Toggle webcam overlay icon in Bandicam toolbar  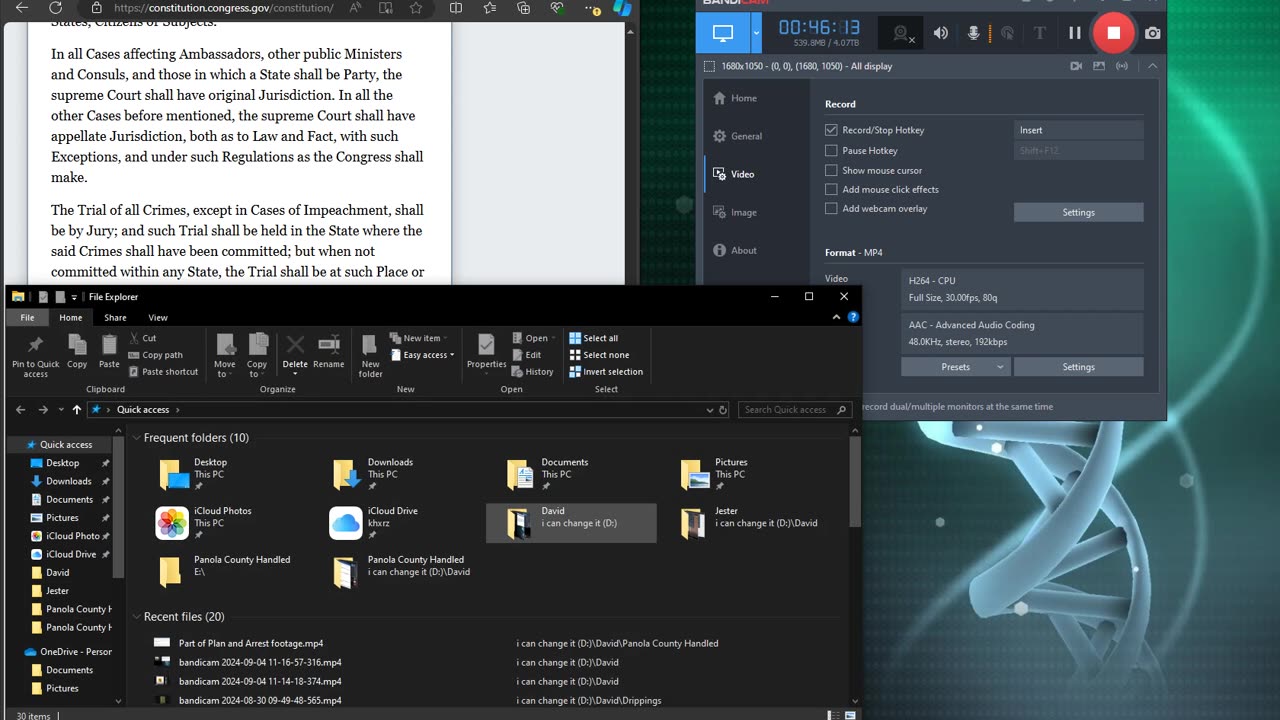click(902, 33)
